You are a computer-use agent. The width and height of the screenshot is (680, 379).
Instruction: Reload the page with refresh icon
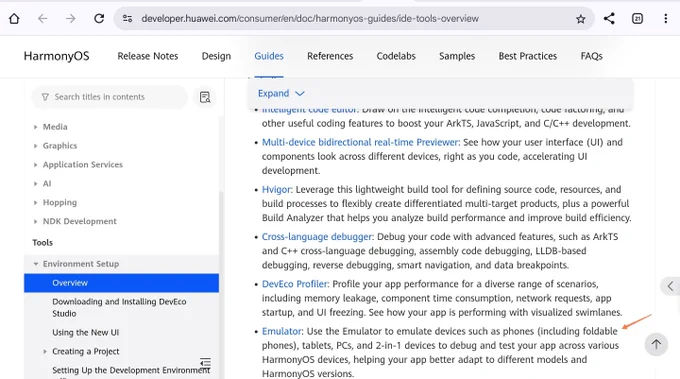tap(99, 19)
